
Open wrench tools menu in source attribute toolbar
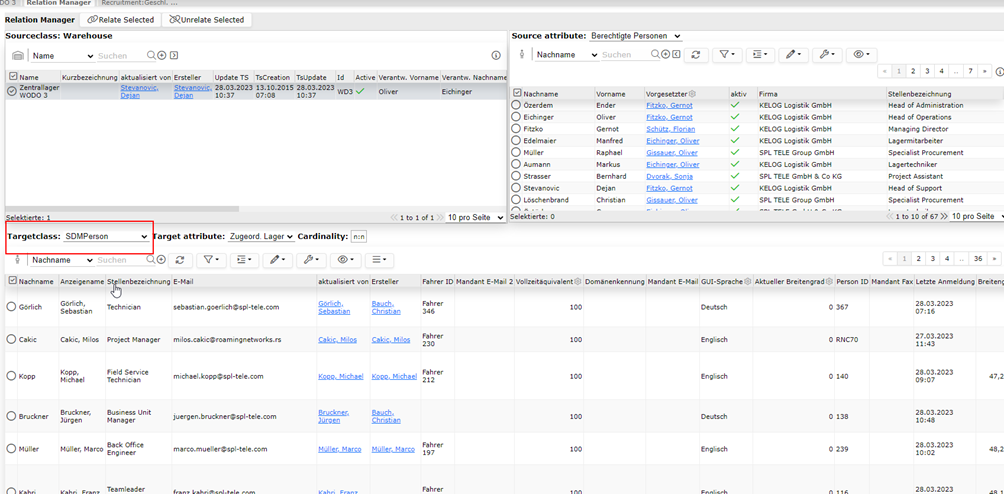pos(827,55)
